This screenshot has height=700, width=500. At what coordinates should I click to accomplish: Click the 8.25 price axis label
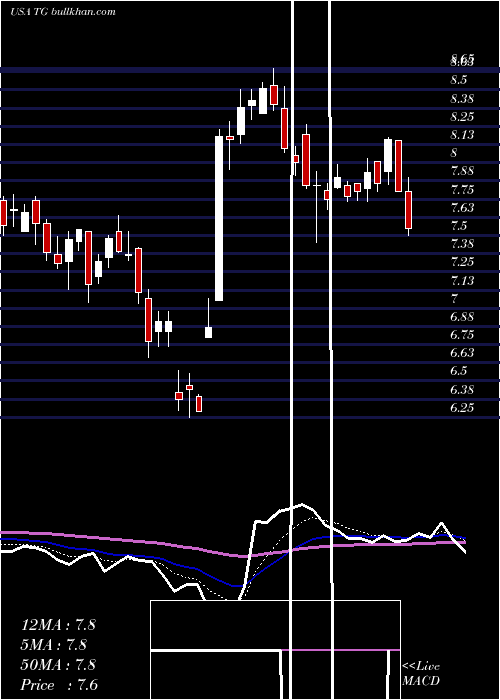click(462, 117)
